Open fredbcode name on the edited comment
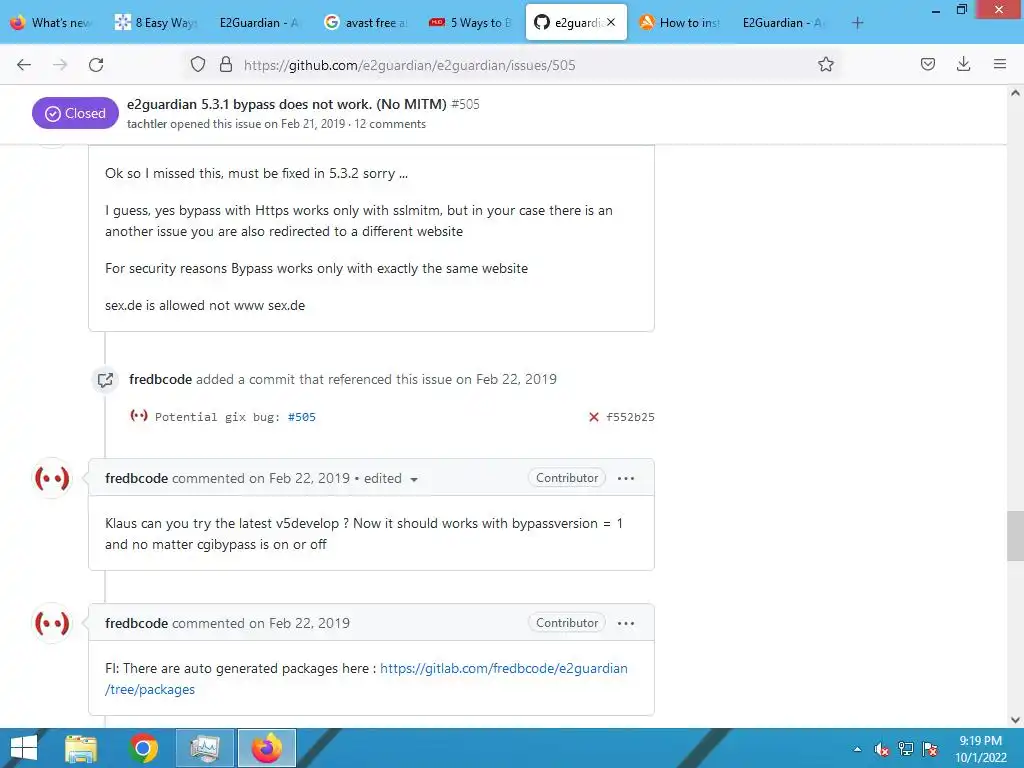The image size is (1024, 768). click(136, 478)
